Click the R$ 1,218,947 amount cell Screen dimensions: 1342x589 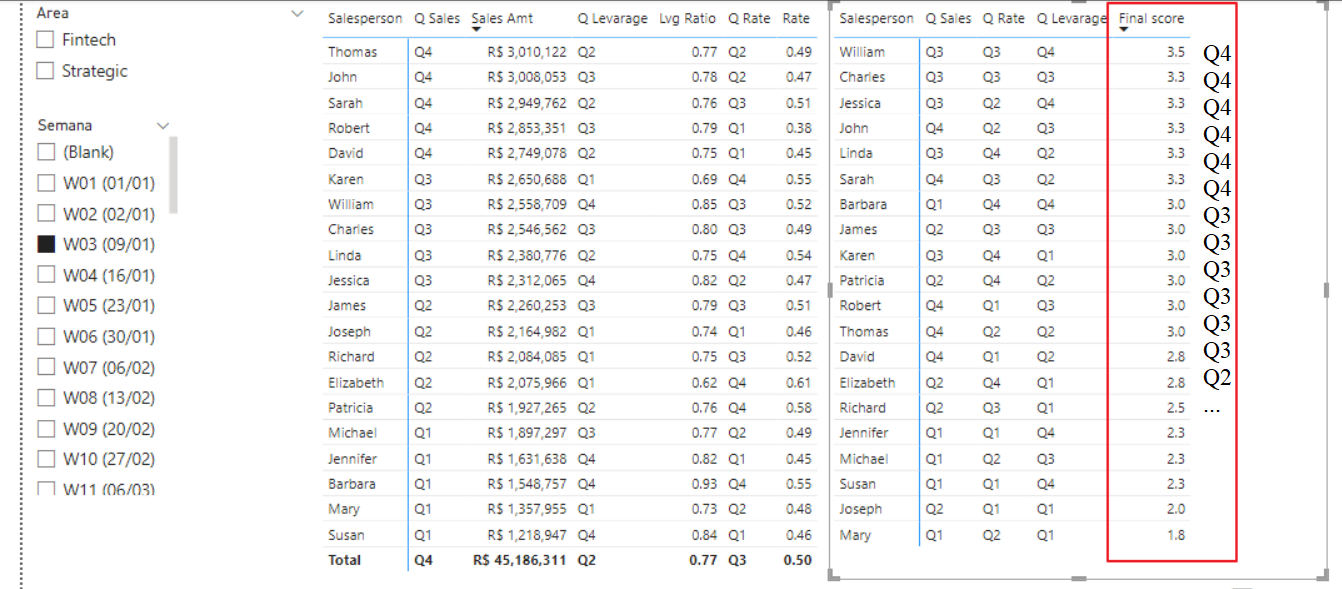click(x=527, y=535)
